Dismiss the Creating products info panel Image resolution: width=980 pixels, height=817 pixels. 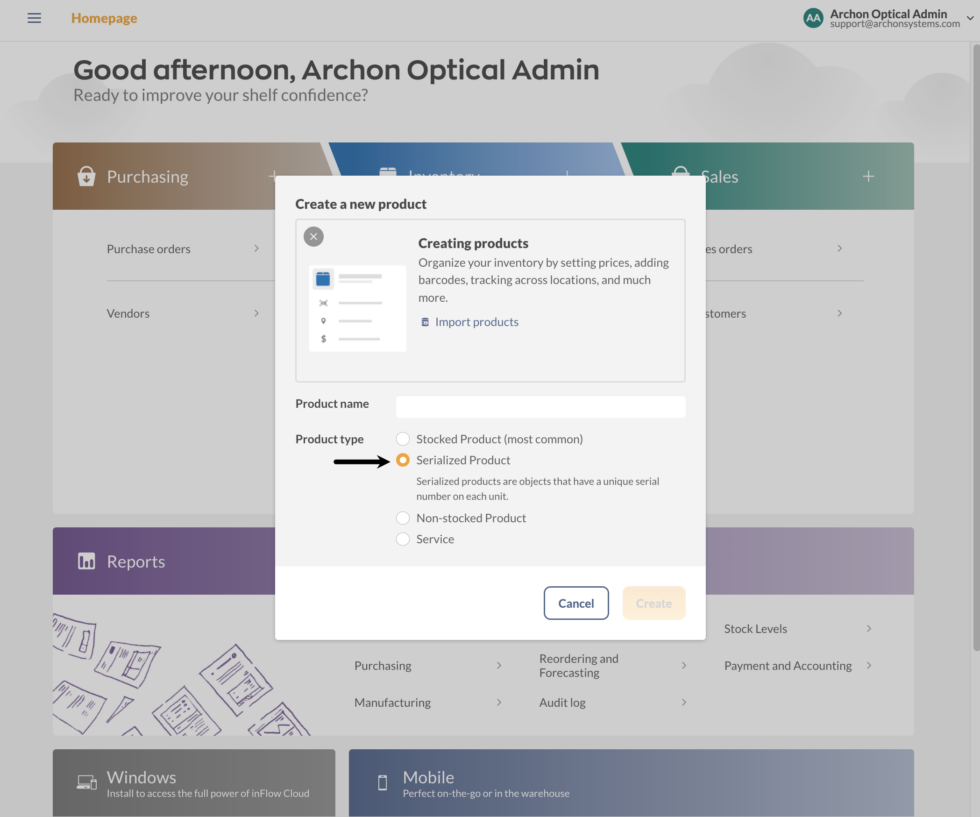[x=314, y=237]
